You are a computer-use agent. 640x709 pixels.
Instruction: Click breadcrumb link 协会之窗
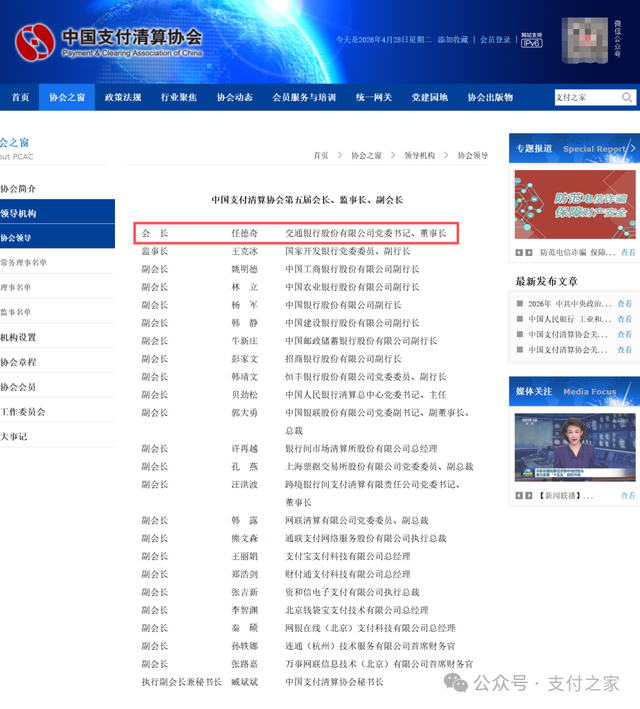click(366, 156)
